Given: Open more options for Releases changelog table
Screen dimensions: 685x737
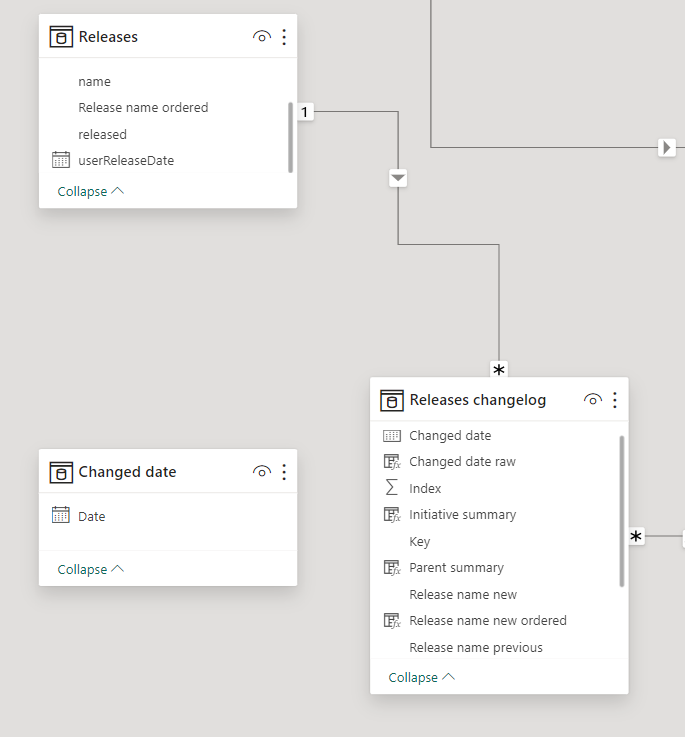Looking at the screenshot, I should [614, 400].
